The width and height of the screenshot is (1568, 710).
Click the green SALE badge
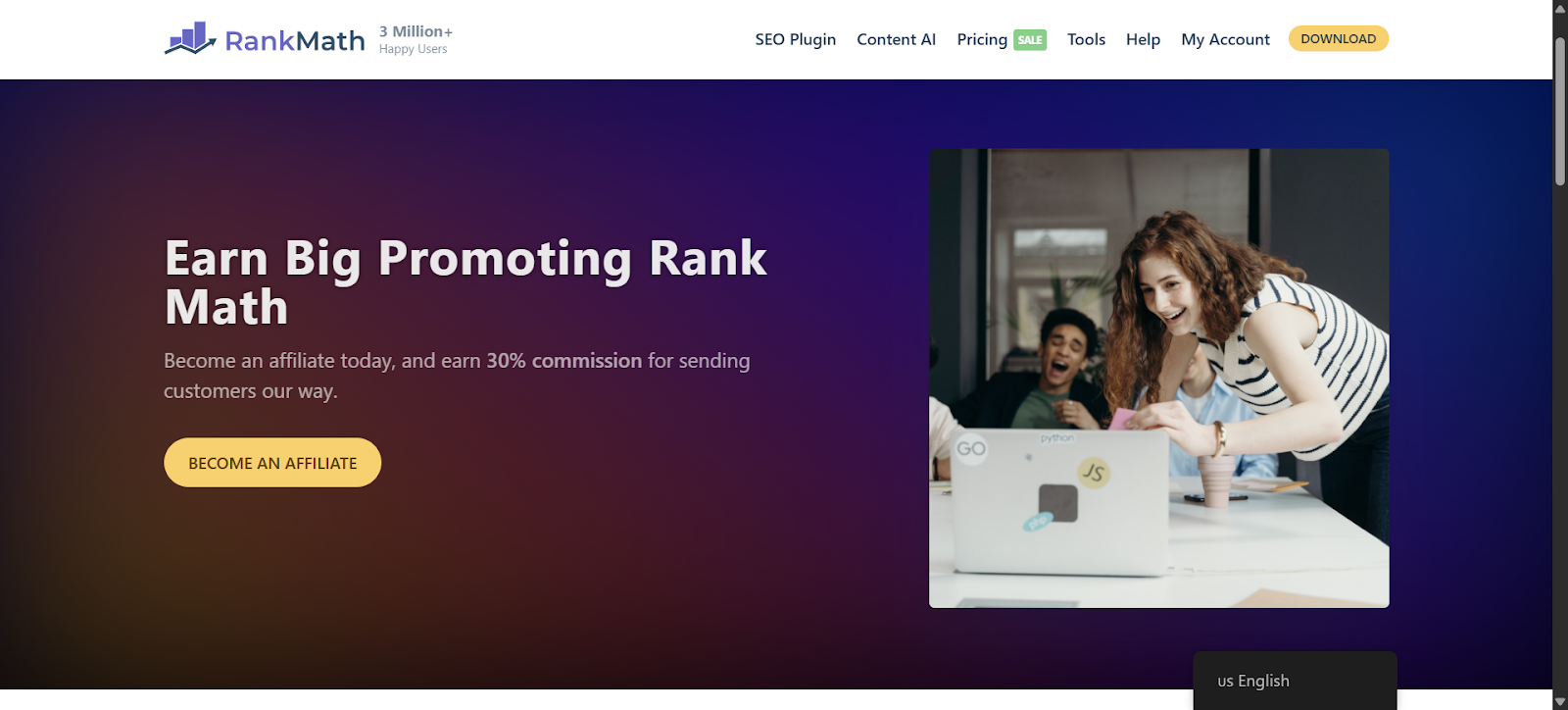1030,40
